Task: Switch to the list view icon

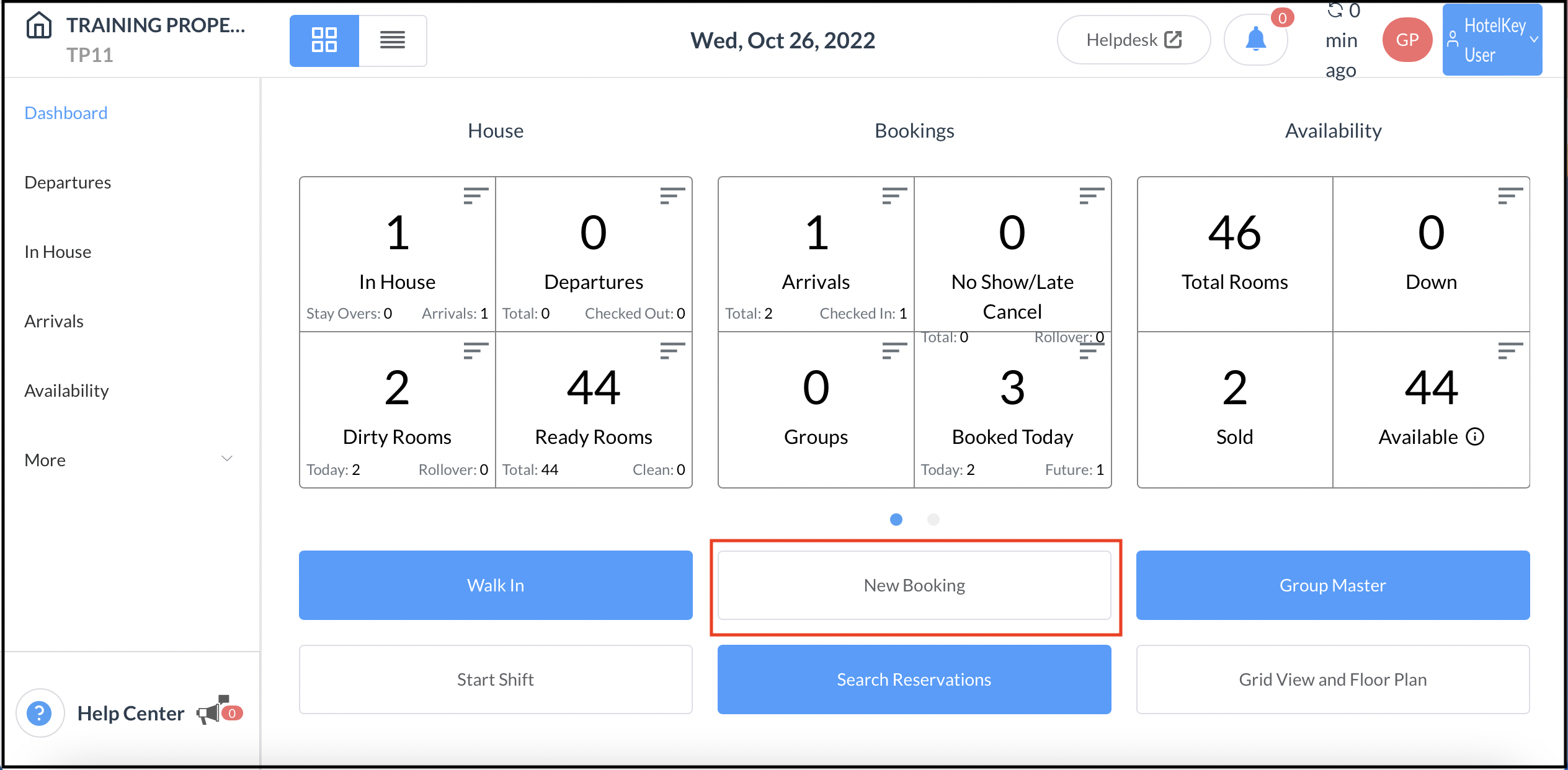Action: (x=393, y=40)
